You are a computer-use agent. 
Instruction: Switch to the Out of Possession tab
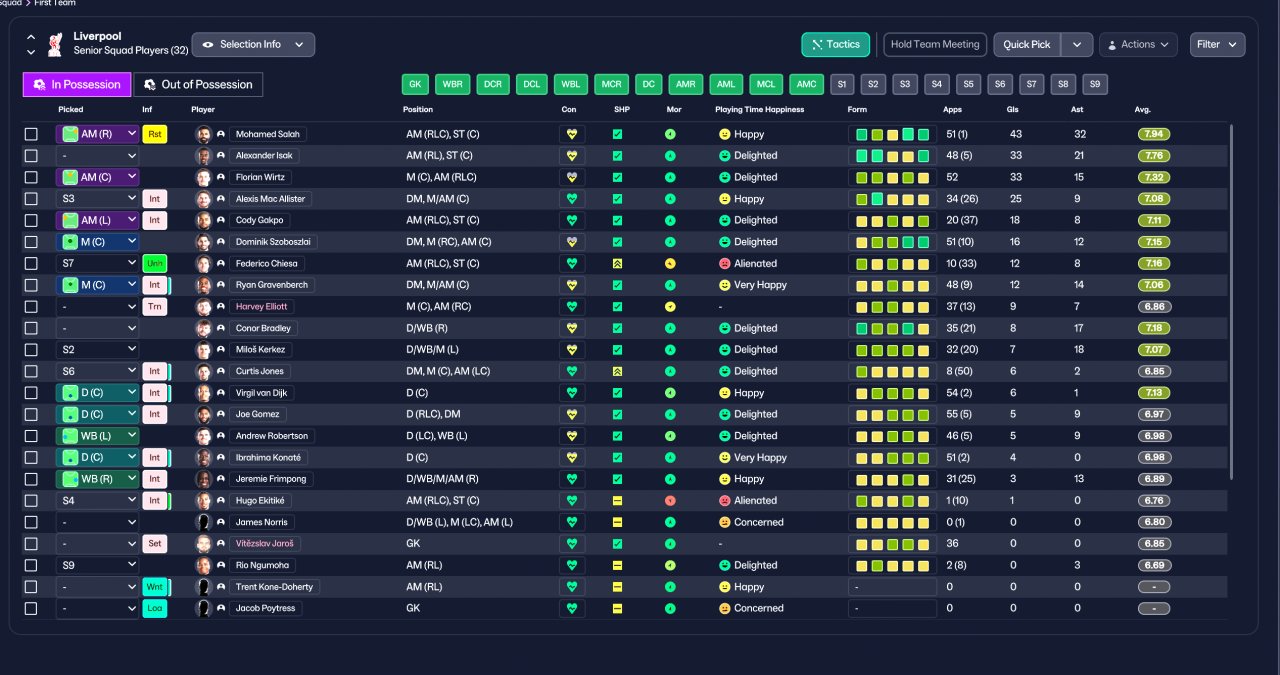[x=198, y=85]
